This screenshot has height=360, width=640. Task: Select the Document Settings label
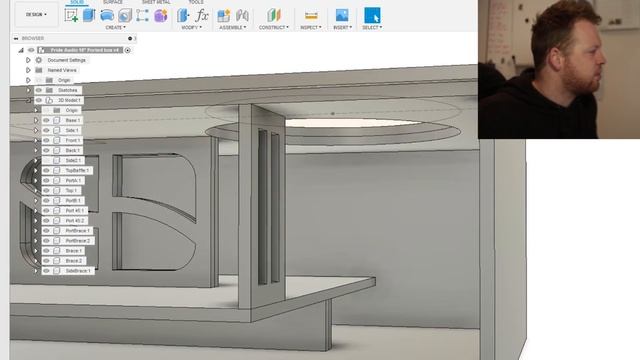[67, 60]
